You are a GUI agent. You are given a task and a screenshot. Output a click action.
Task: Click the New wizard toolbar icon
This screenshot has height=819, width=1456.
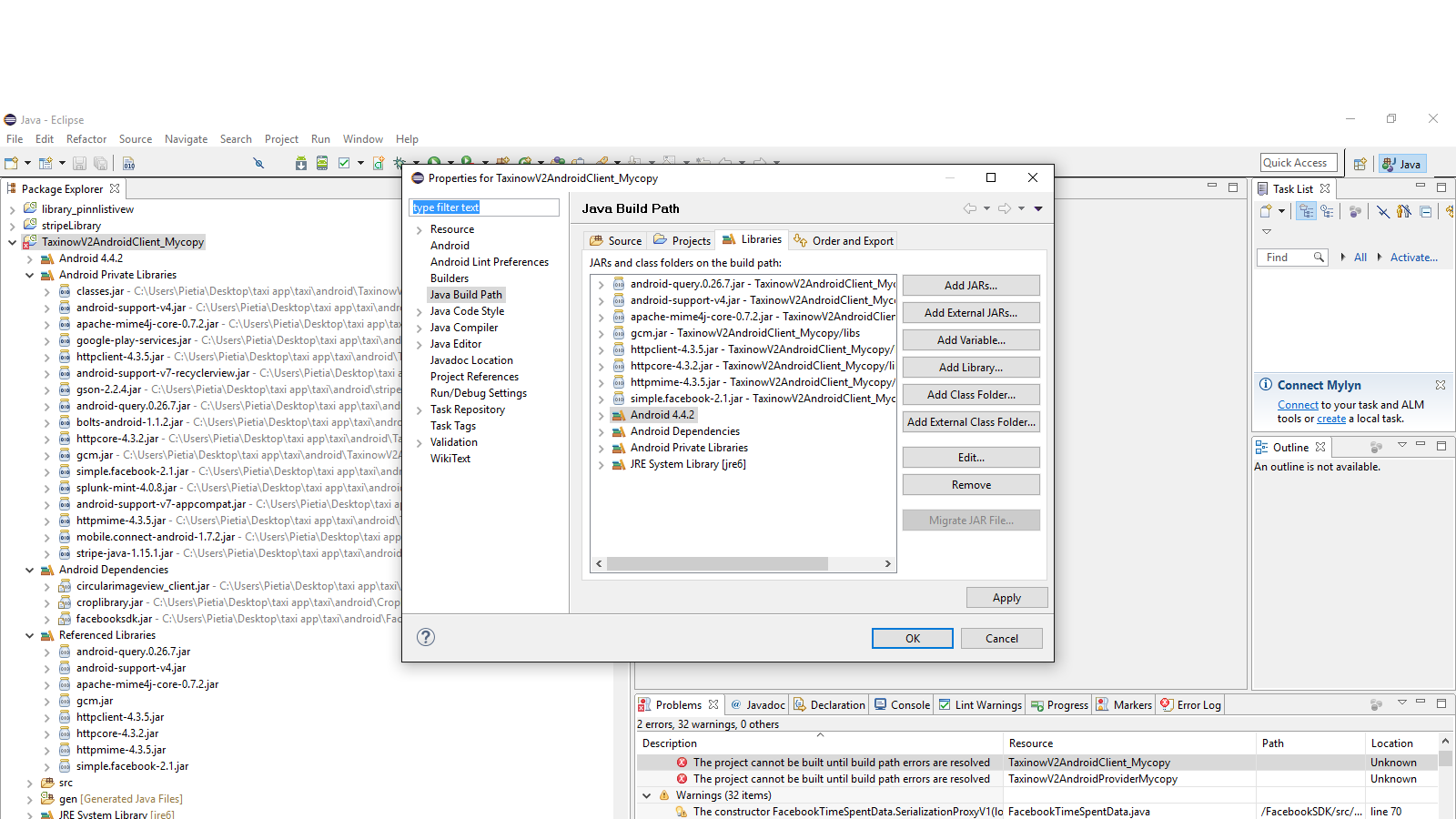[12, 164]
